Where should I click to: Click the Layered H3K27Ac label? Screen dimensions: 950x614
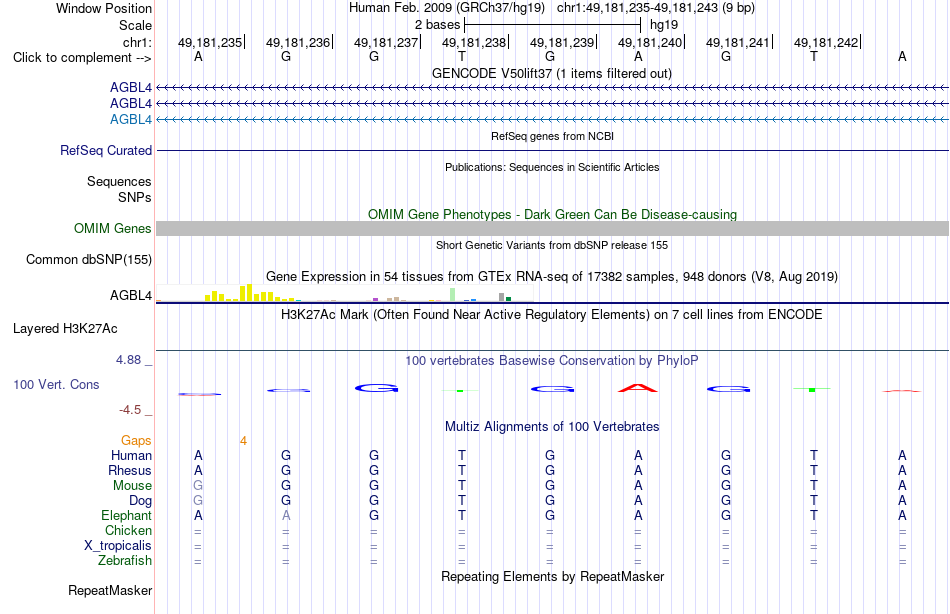pyautogui.click(x=65, y=329)
